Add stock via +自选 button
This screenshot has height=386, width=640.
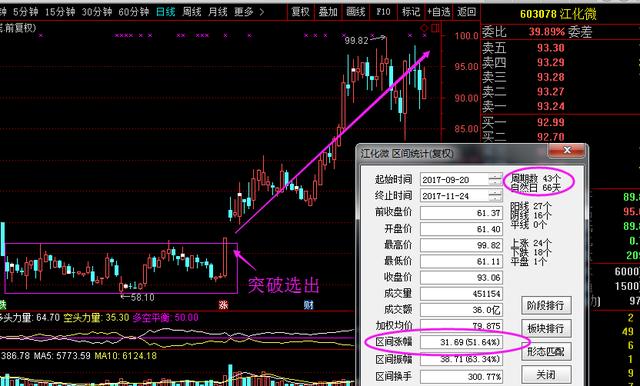pos(439,12)
